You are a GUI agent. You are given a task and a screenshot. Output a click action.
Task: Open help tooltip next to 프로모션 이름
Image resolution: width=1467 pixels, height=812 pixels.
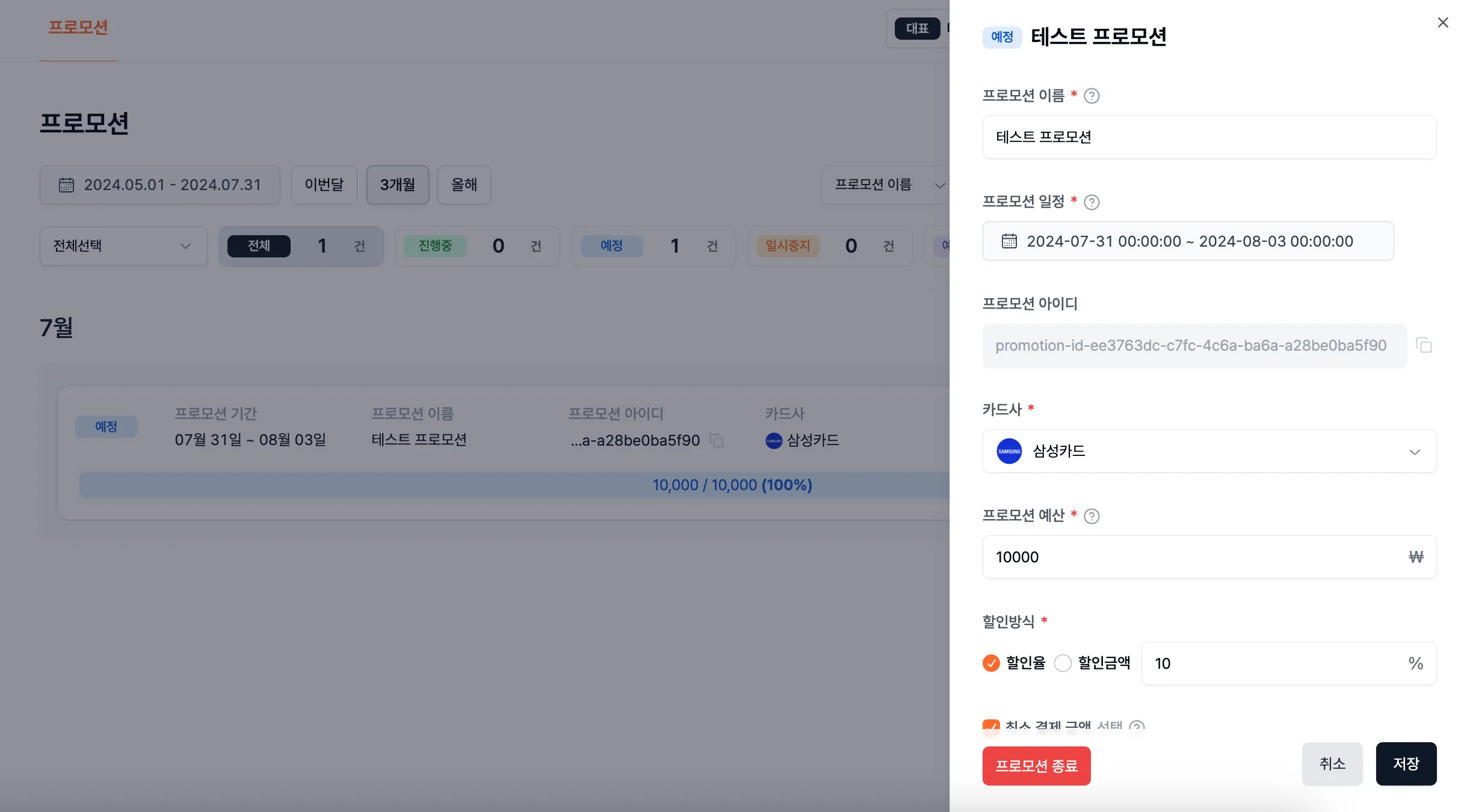(x=1091, y=96)
